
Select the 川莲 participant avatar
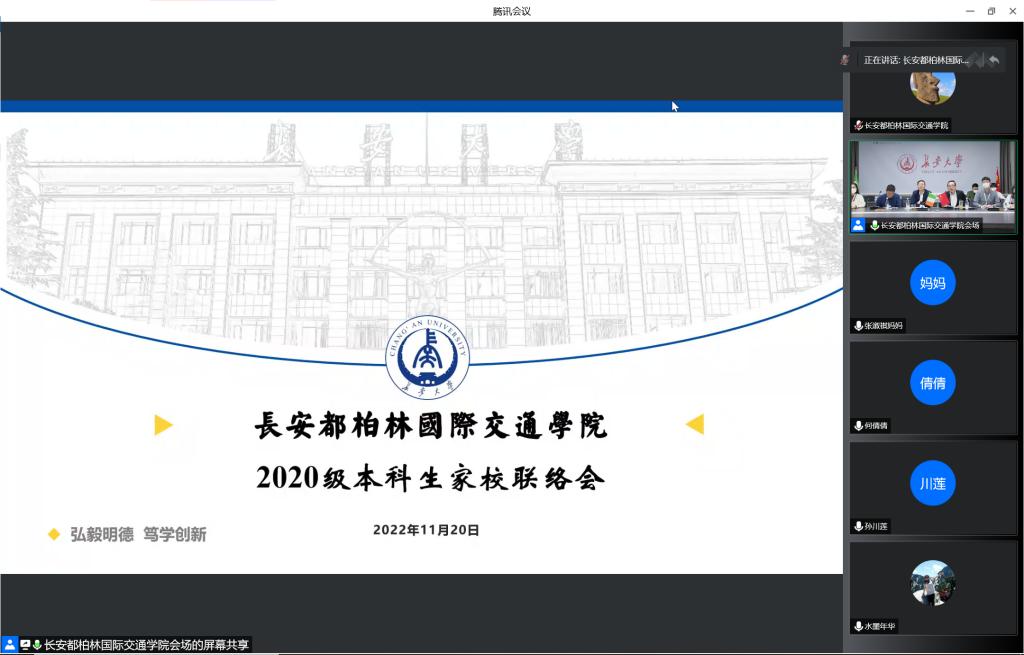(932, 483)
